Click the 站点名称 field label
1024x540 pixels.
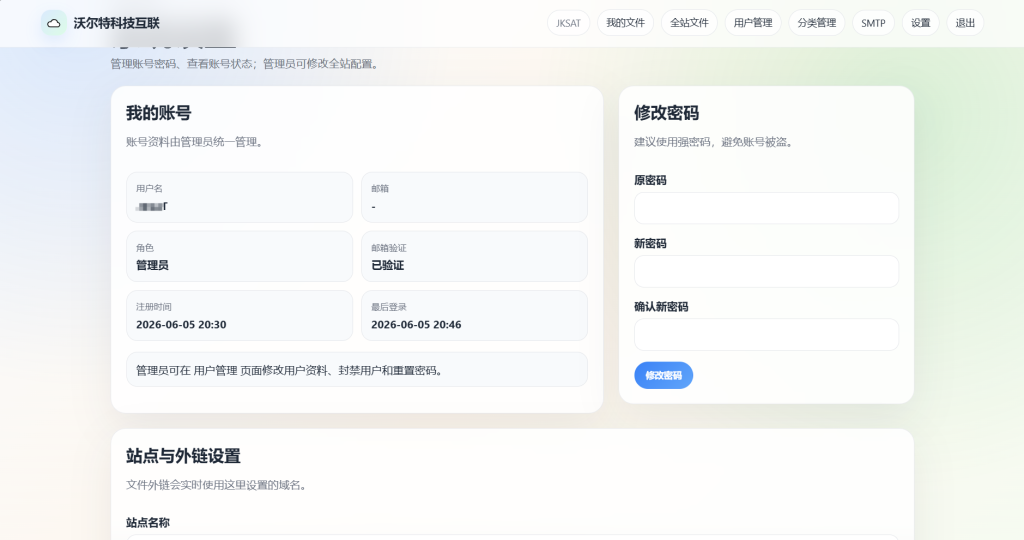click(148, 522)
